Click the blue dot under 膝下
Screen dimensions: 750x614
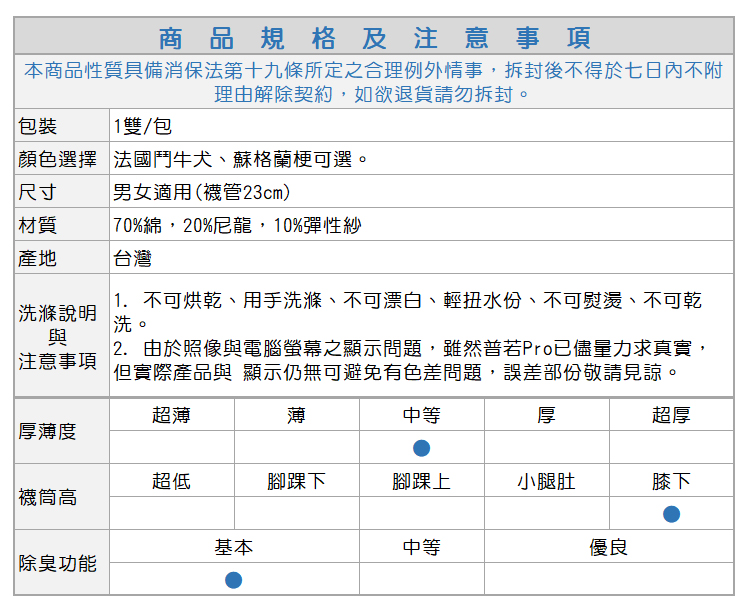[x=671, y=514]
